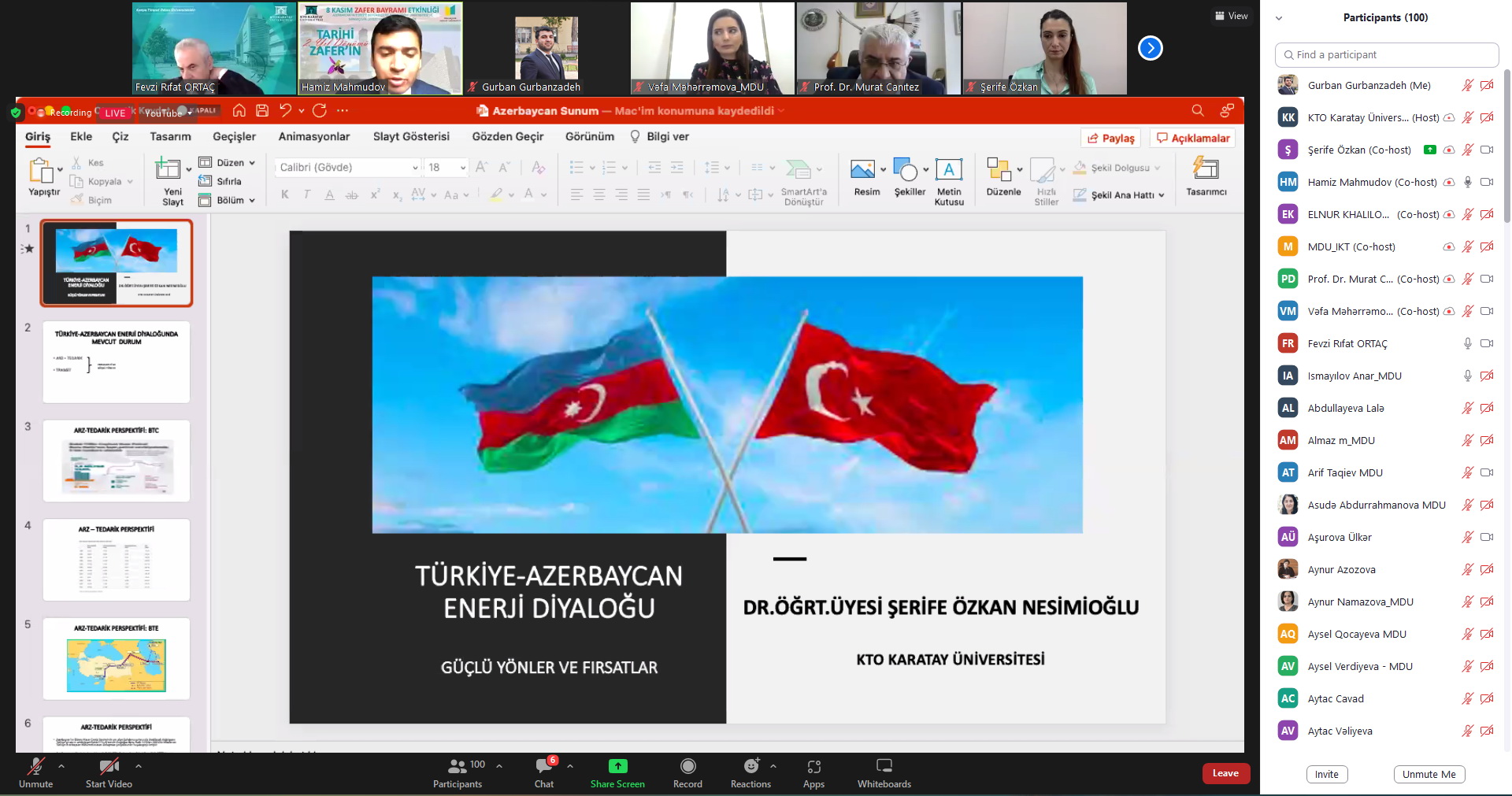Toggle Hamiz Mahmudov camera icon
The height and width of the screenshot is (796, 1512).
pyautogui.click(x=1487, y=182)
